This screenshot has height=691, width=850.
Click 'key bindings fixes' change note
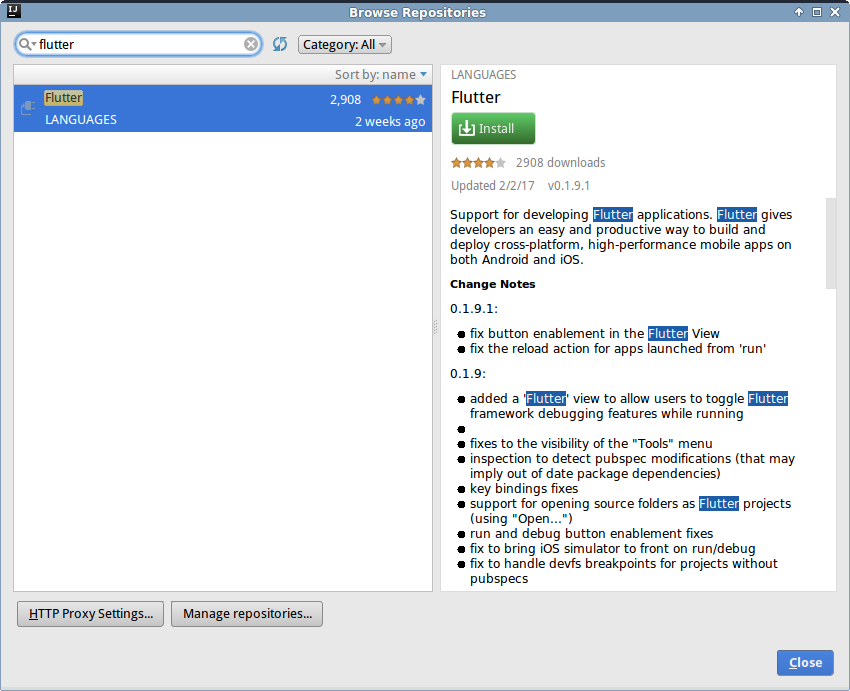(524, 488)
